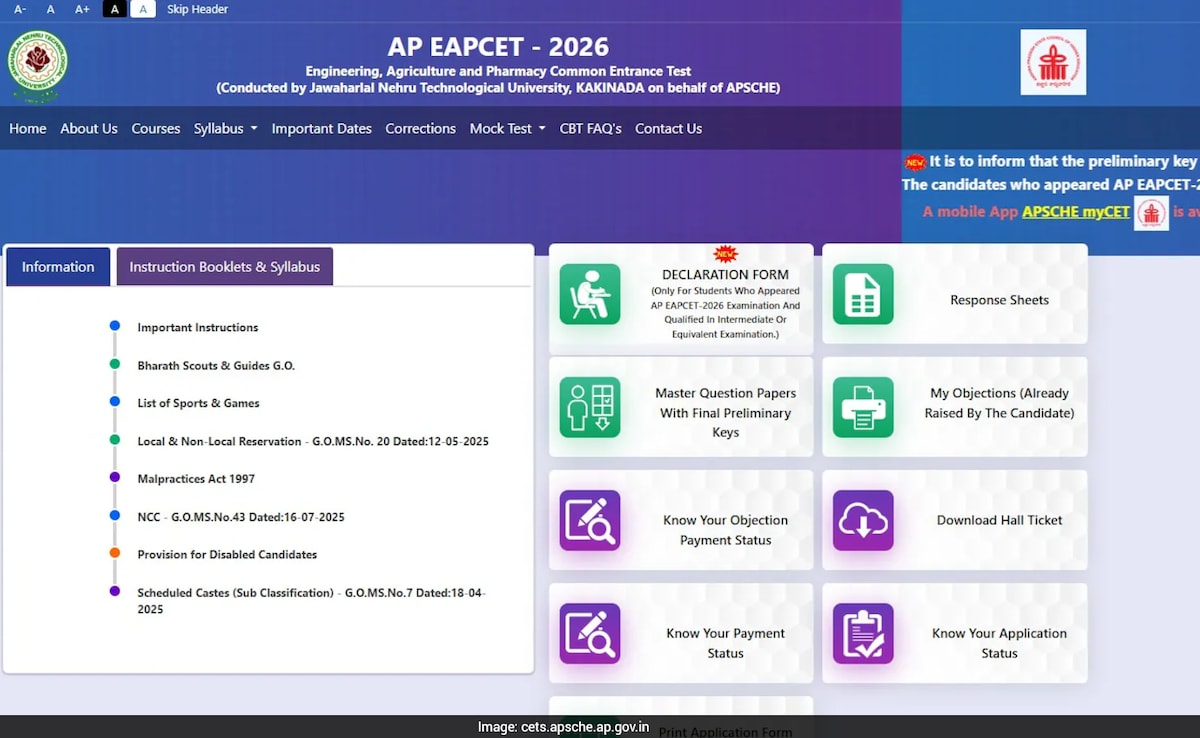Click the Know Your Objection Payment Status icon

(590, 520)
